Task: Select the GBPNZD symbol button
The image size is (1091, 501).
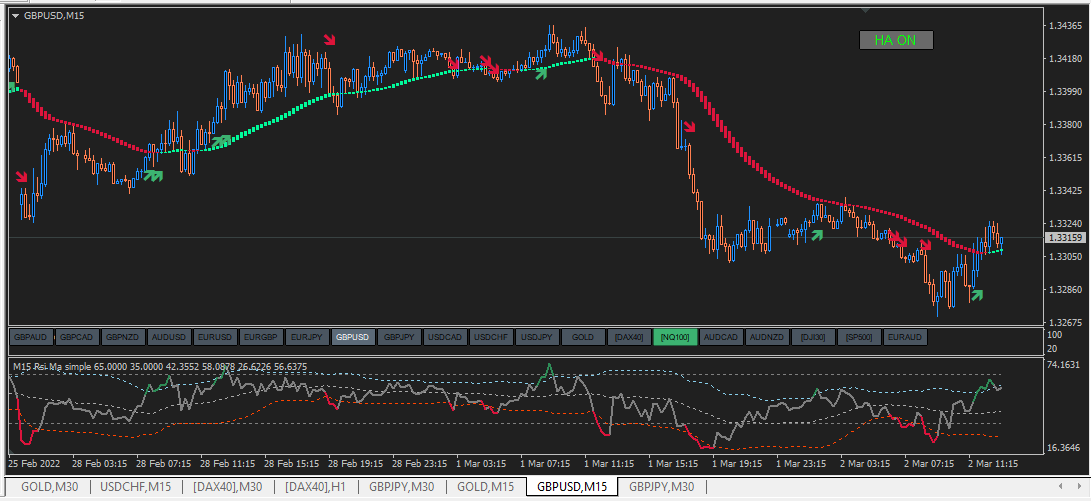Action: (123, 337)
